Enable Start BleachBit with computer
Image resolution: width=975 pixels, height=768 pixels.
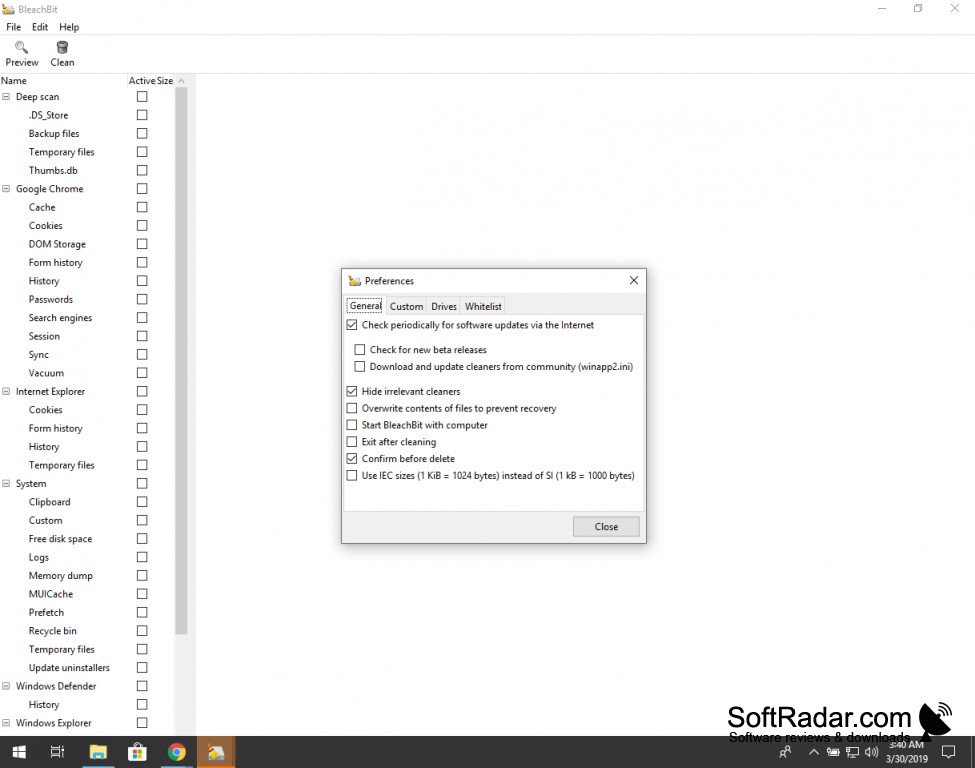[x=352, y=425]
